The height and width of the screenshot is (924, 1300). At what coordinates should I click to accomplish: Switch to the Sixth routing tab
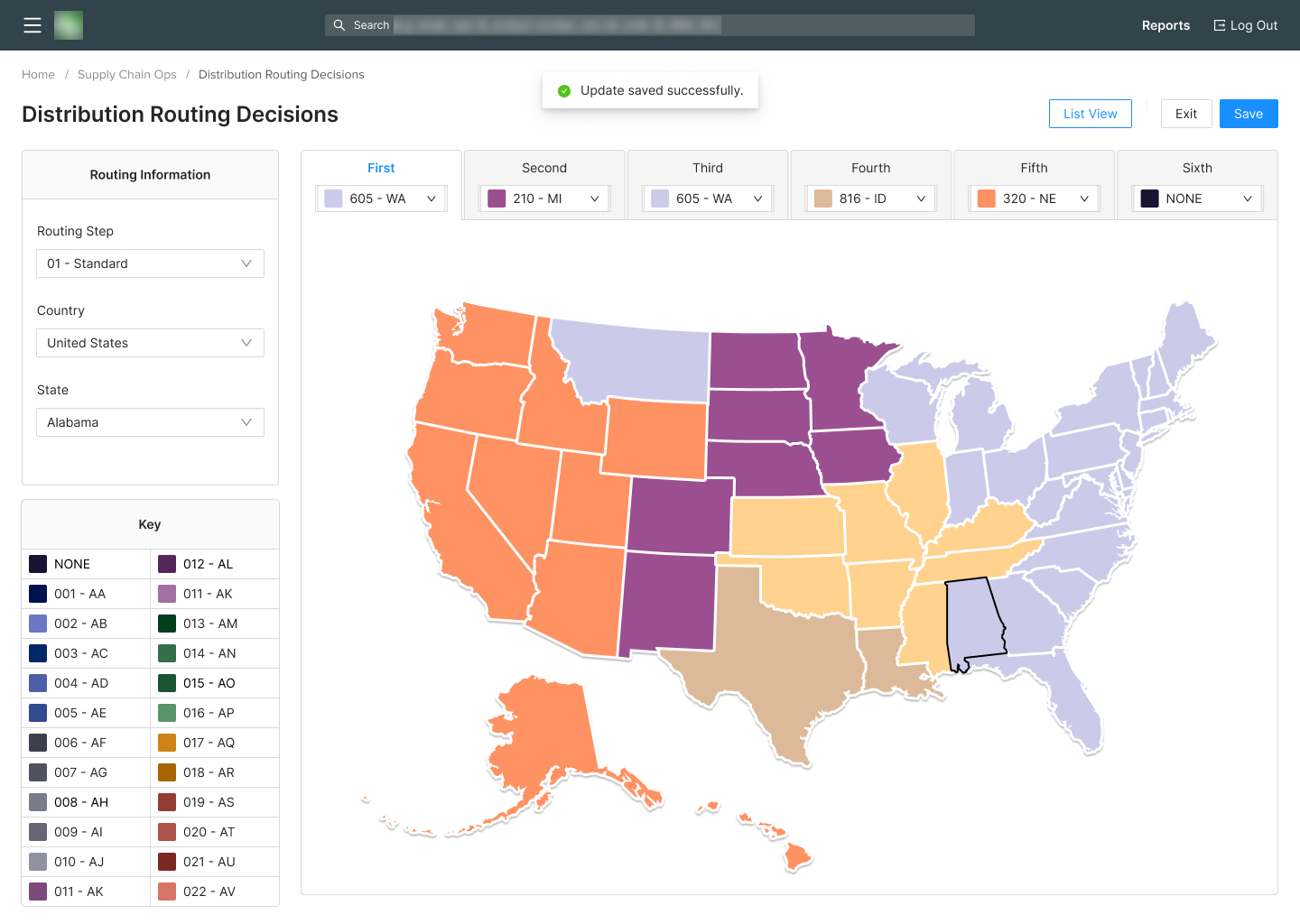pos(1197,168)
